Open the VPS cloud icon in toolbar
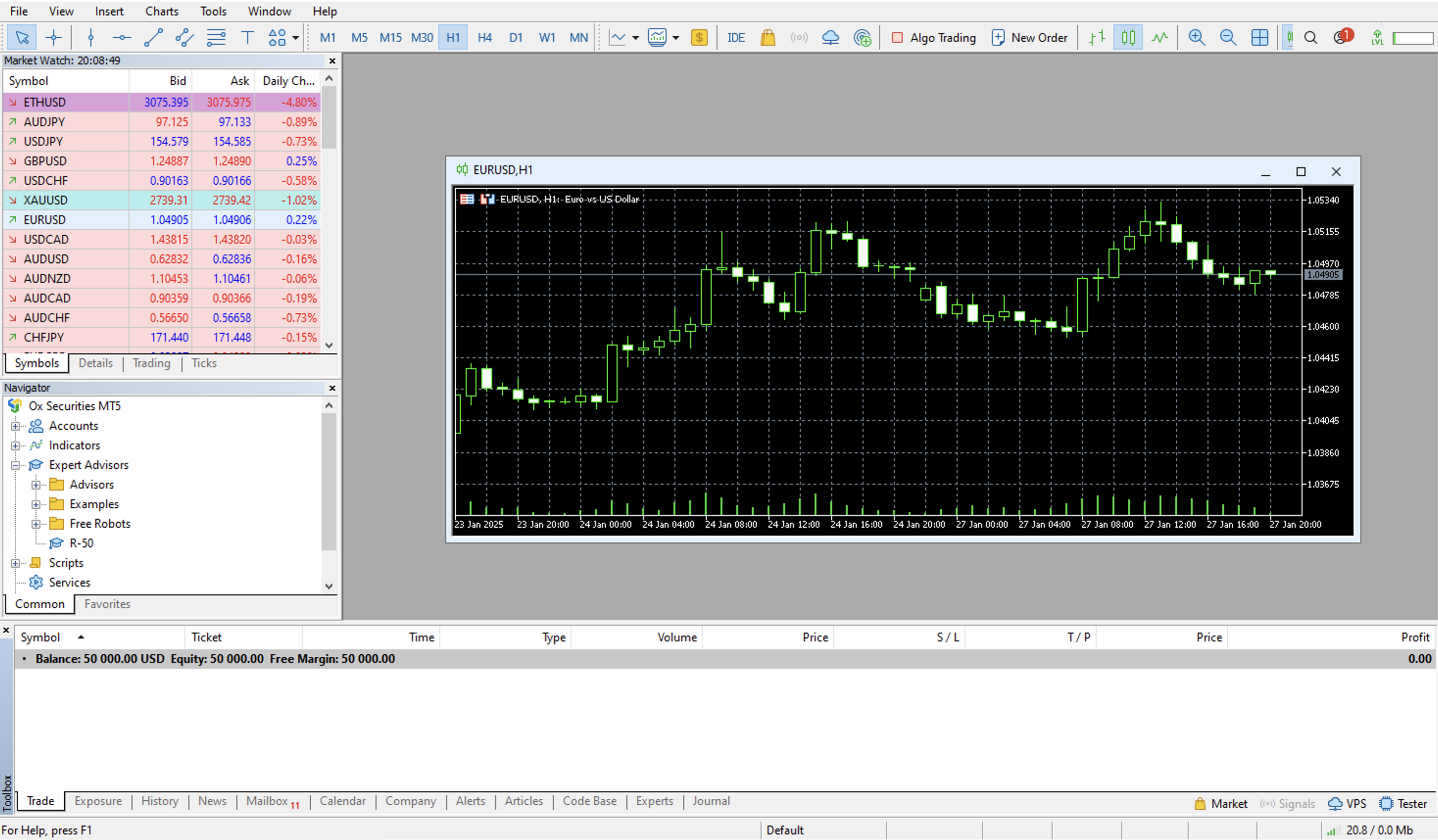The width and height of the screenshot is (1438, 840). [x=830, y=38]
